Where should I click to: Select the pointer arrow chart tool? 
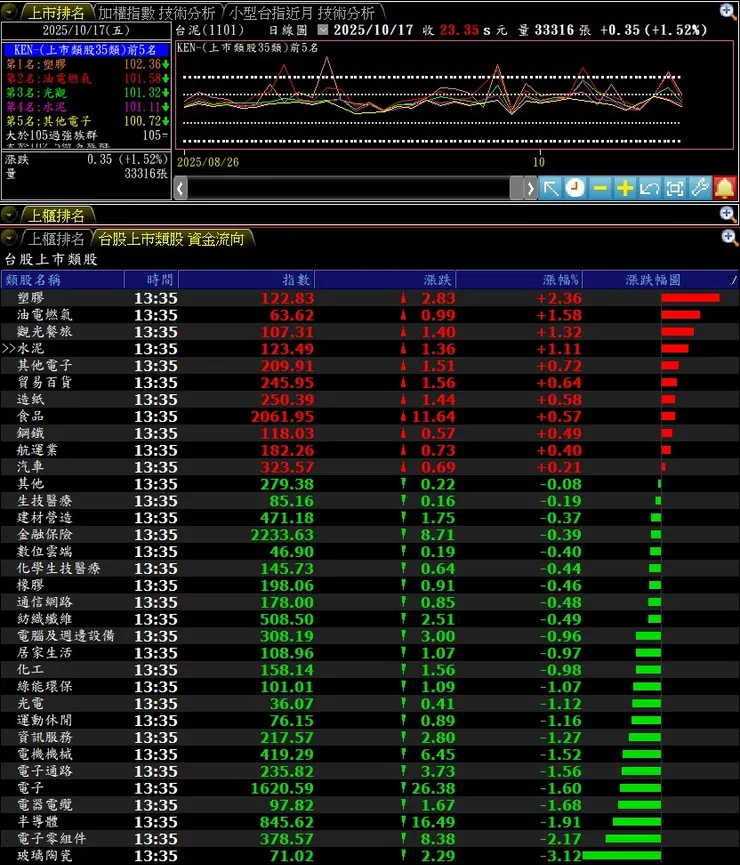tap(551, 189)
